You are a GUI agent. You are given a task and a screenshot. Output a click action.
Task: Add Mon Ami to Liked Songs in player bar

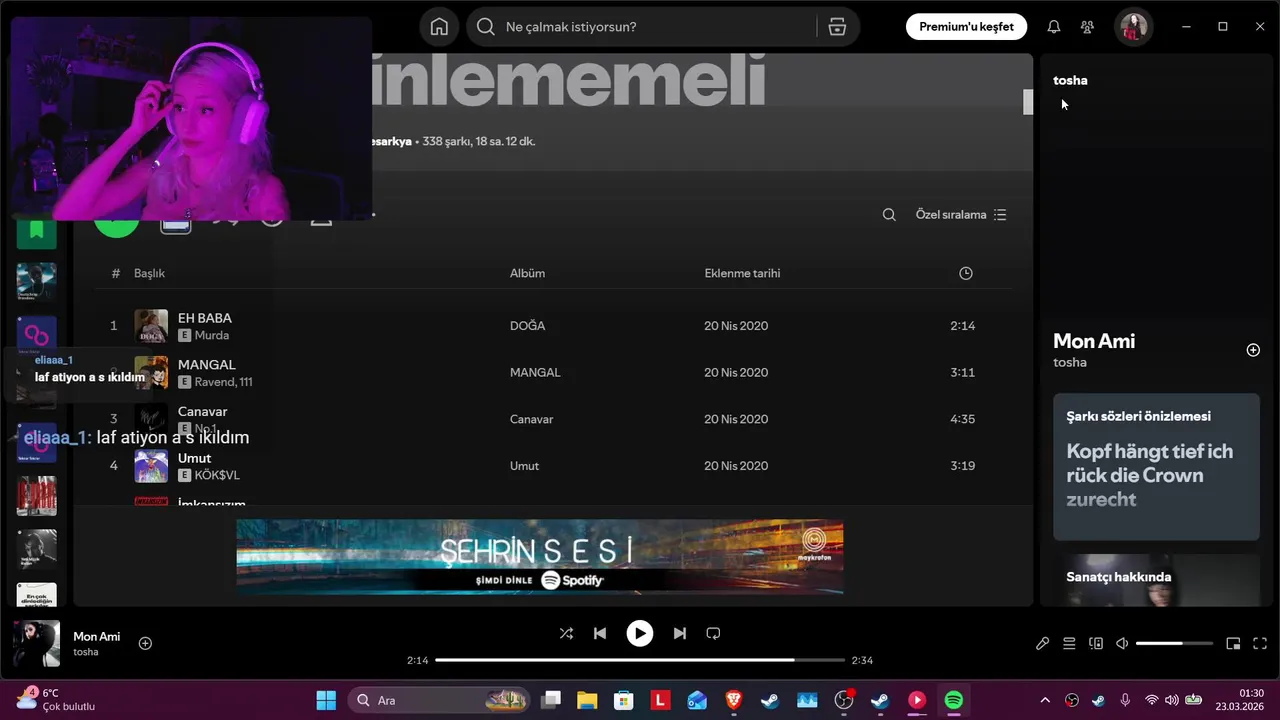coord(145,643)
